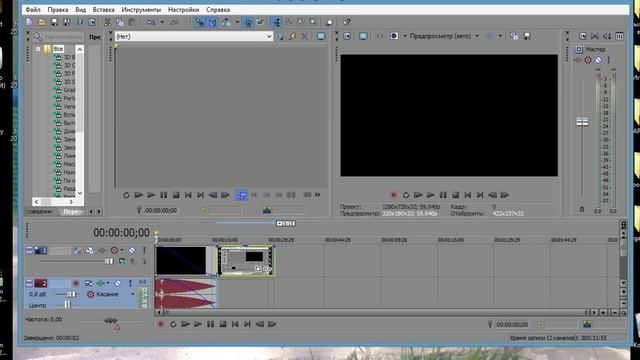The image size is (640, 360).
Task: Click the Undo arrow icon in toolbar
Action: [x=151, y=22]
